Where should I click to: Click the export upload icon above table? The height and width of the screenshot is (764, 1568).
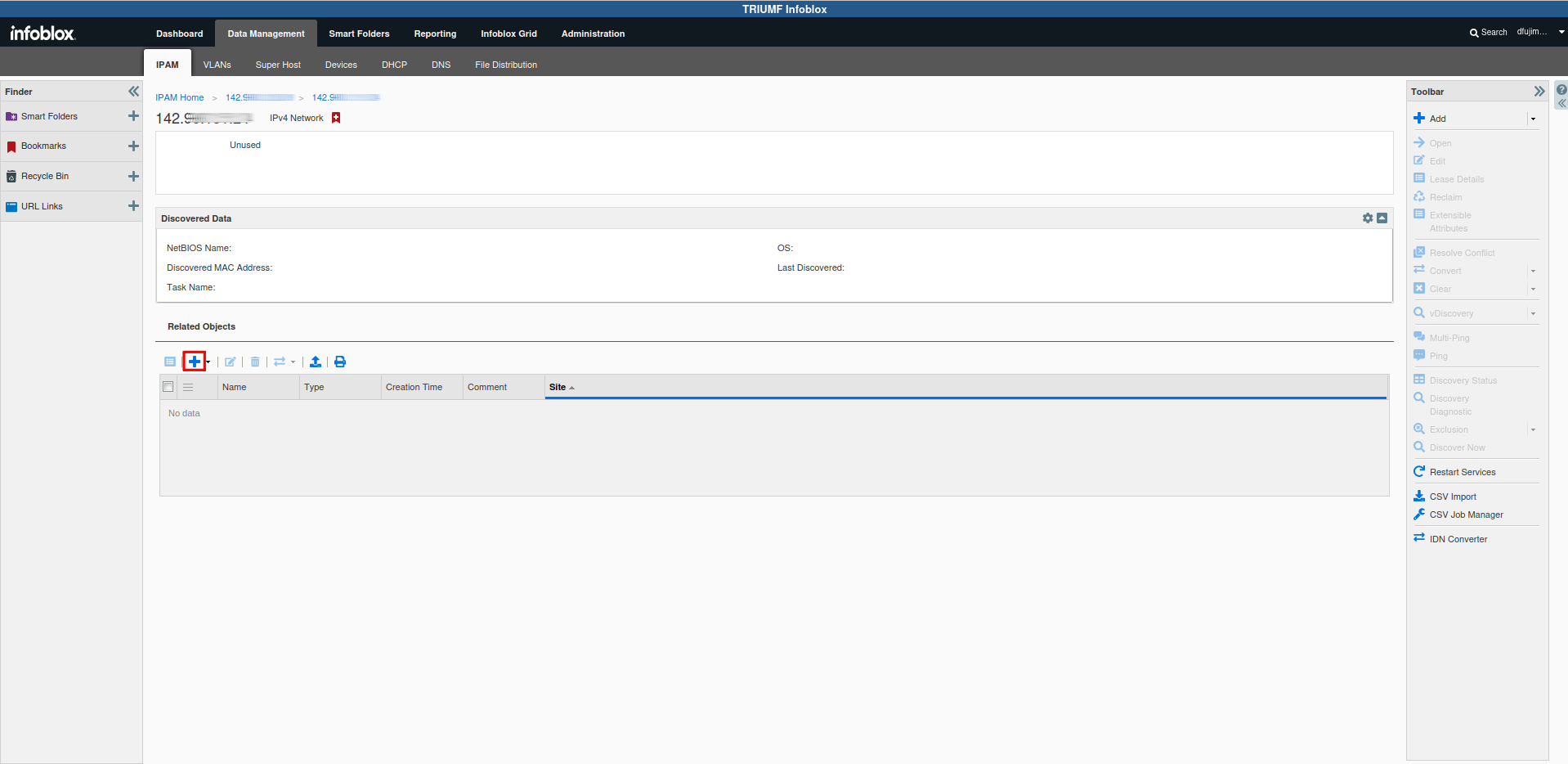316,362
